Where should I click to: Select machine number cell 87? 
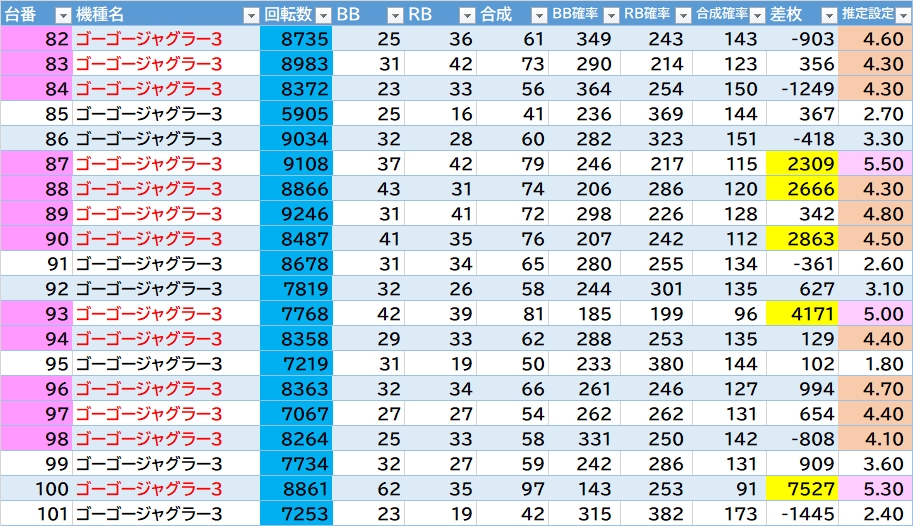pyautogui.click(x=36, y=164)
